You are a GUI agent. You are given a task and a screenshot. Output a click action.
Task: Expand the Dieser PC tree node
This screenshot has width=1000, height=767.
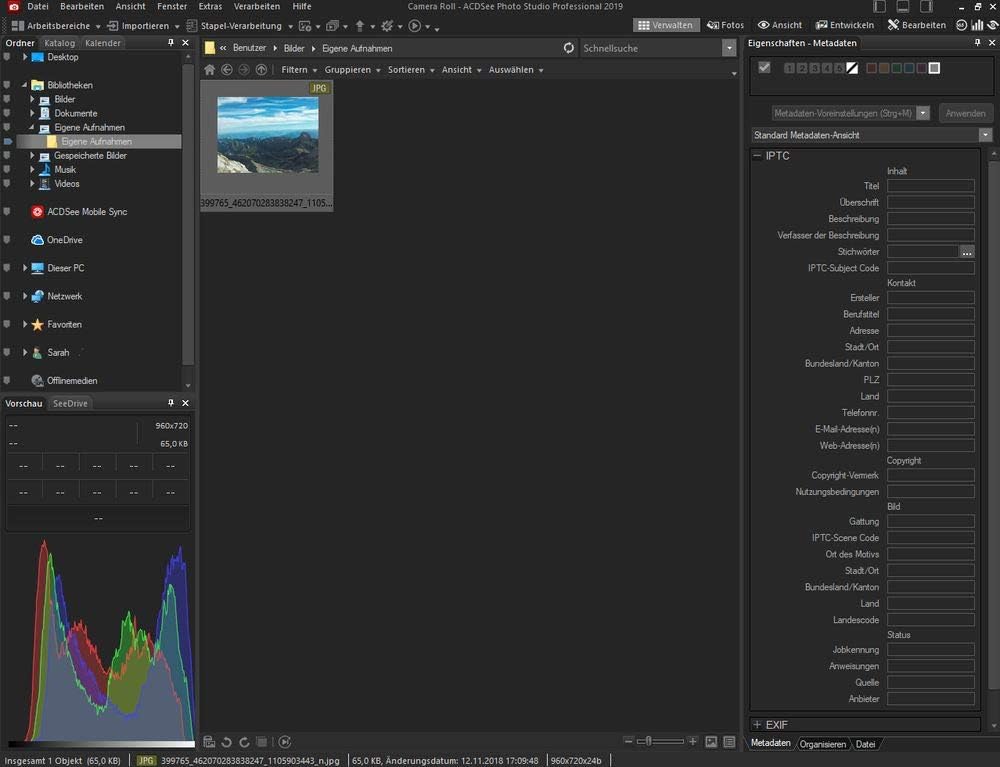tap(25, 268)
